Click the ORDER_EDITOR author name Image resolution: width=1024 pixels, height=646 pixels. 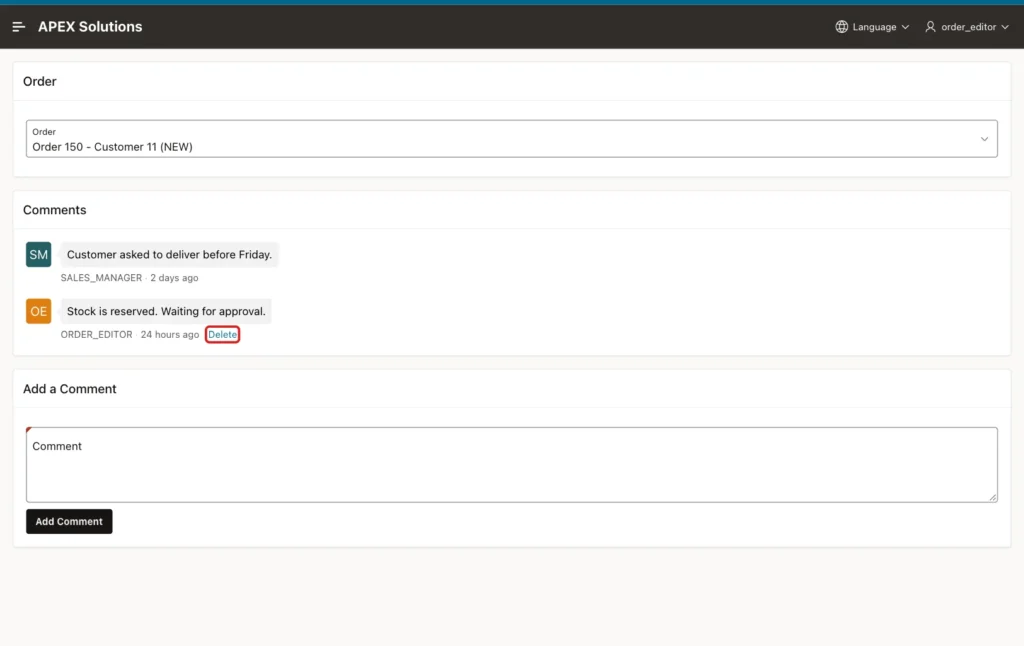[x=97, y=334]
